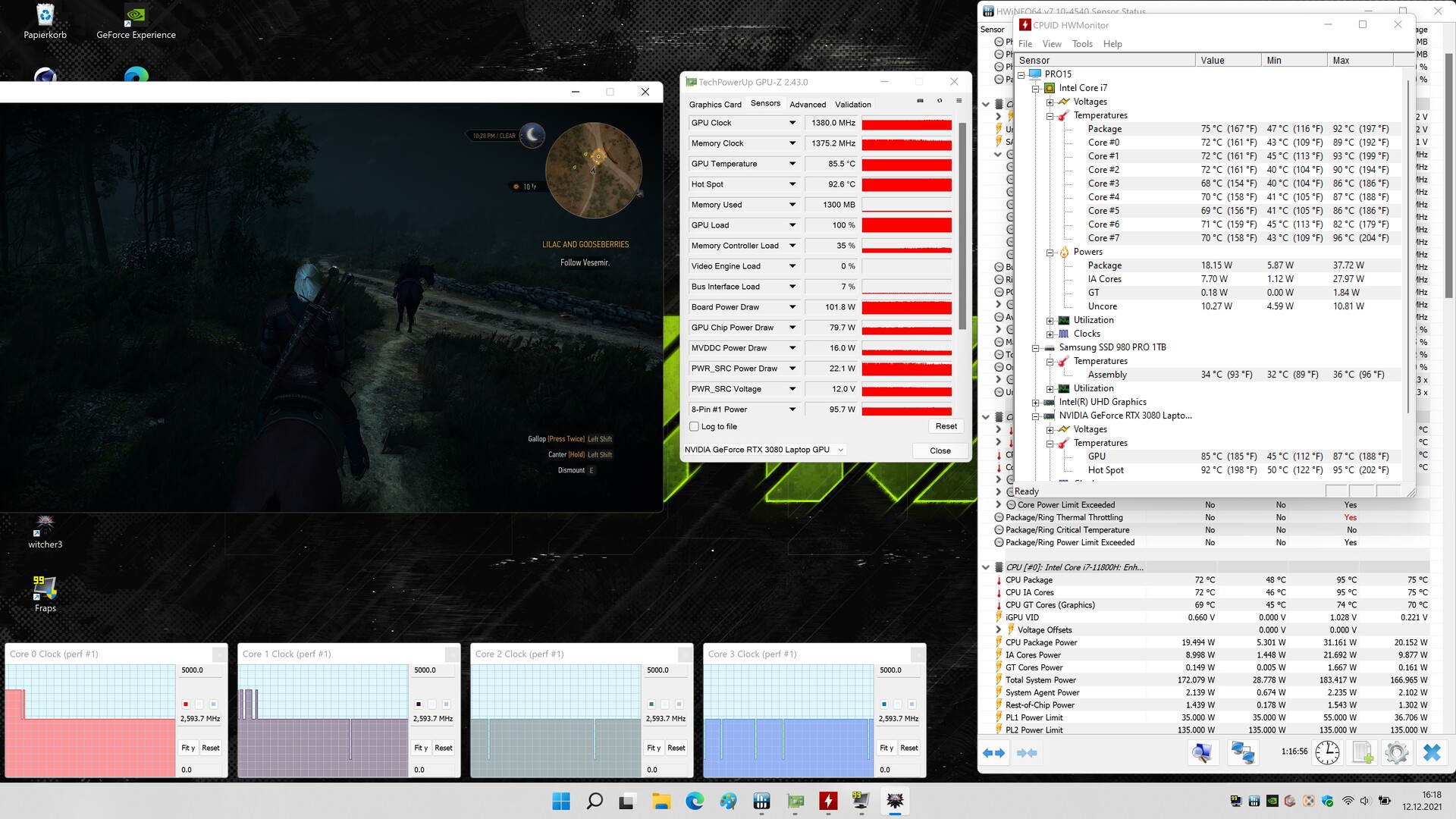Enable the Log to file checkbox
This screenshot has height=819, width=1456.
click(x=694, y=427)
